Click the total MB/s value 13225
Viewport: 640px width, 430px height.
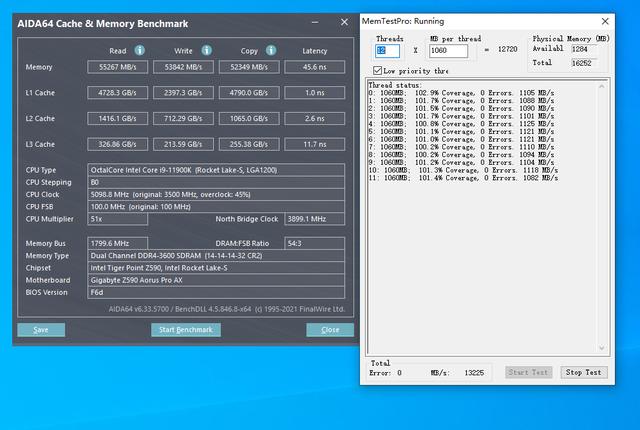click(x=474, y=373)
